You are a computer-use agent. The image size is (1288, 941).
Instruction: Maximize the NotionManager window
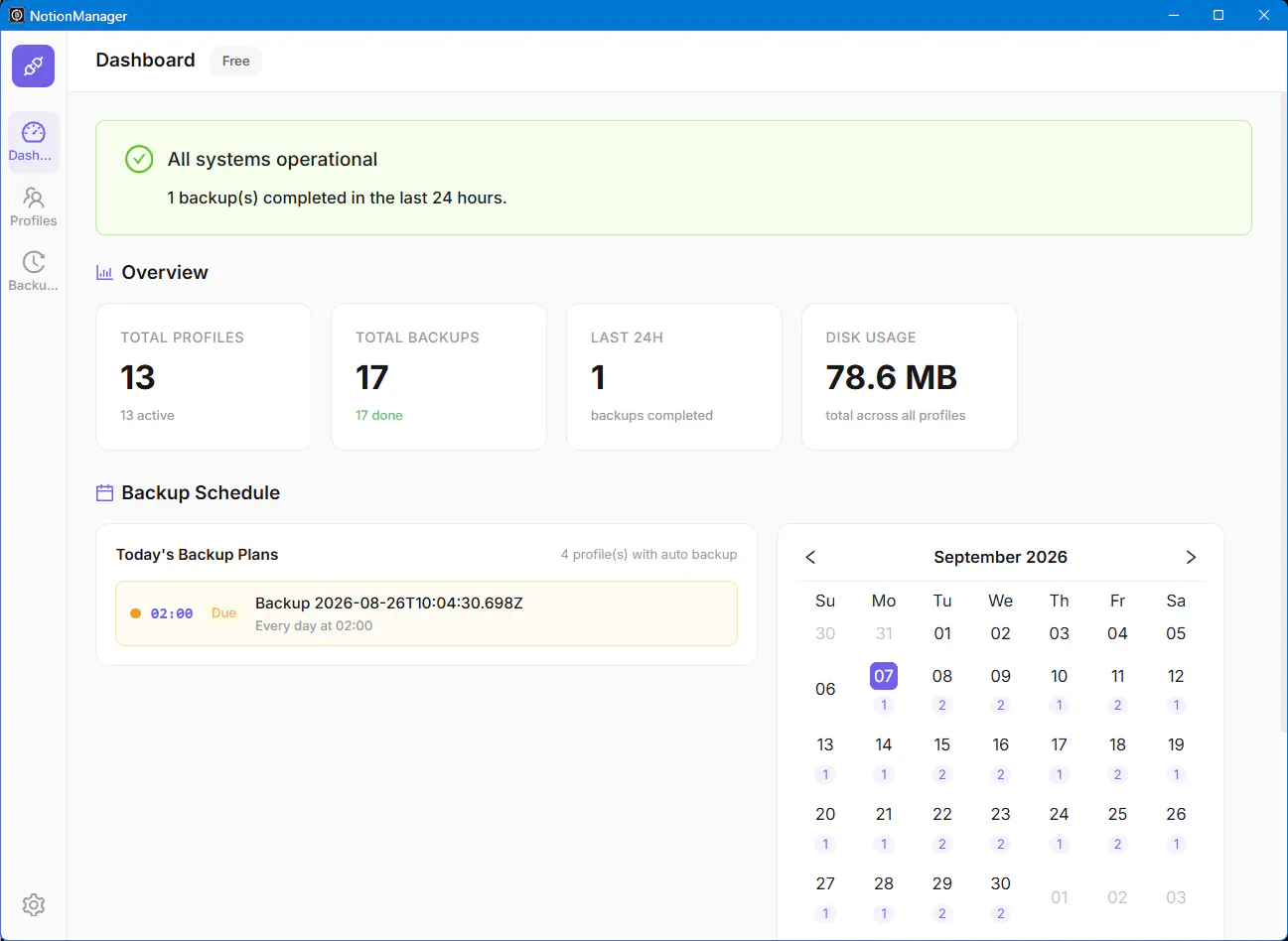pyautogui.click(x=1218, y=15)
